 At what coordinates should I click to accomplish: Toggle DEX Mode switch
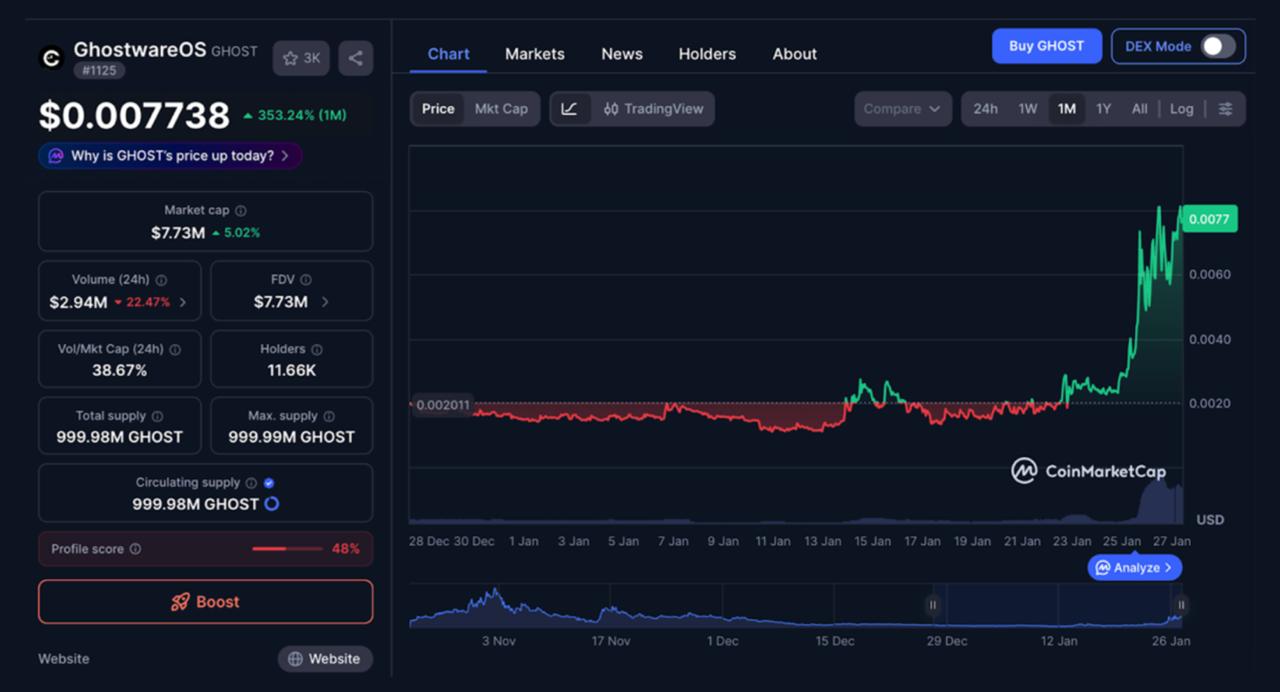(1217, 46)
